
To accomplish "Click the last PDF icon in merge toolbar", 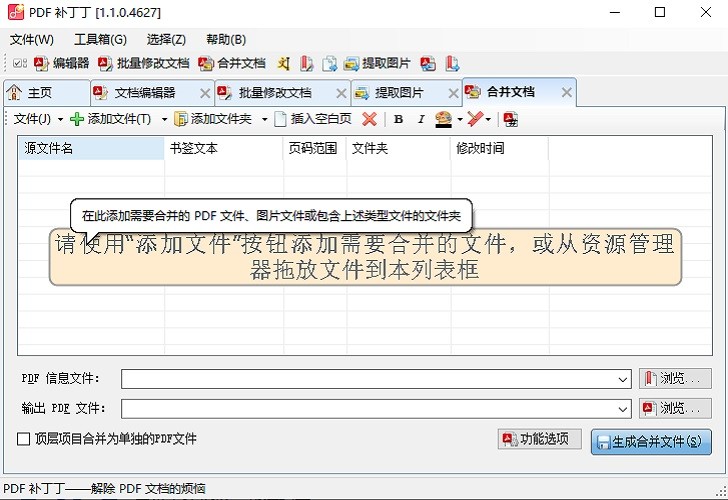I will pos(511,119).
